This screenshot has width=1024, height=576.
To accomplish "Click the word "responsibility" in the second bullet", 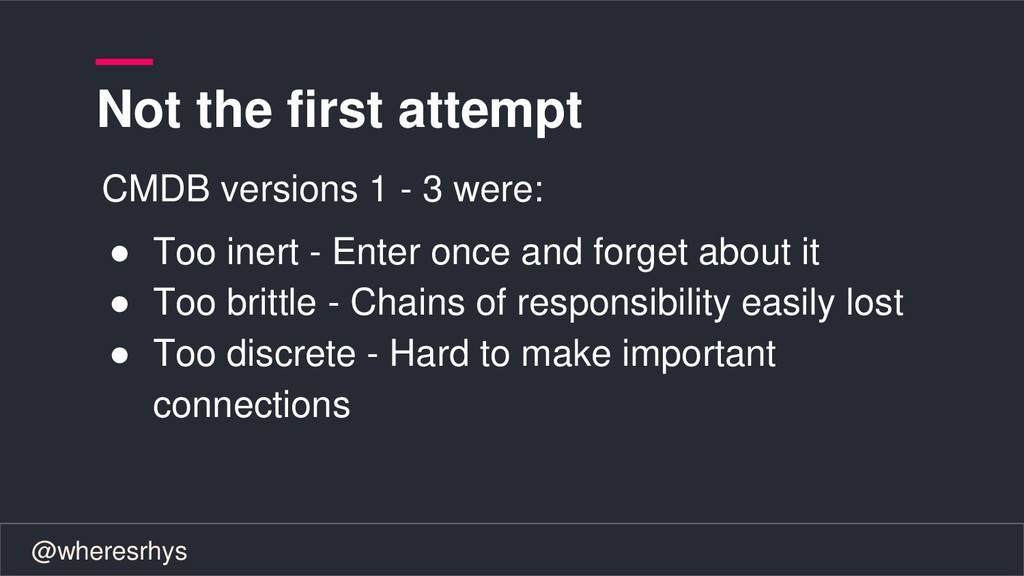I will coord(624,304).
